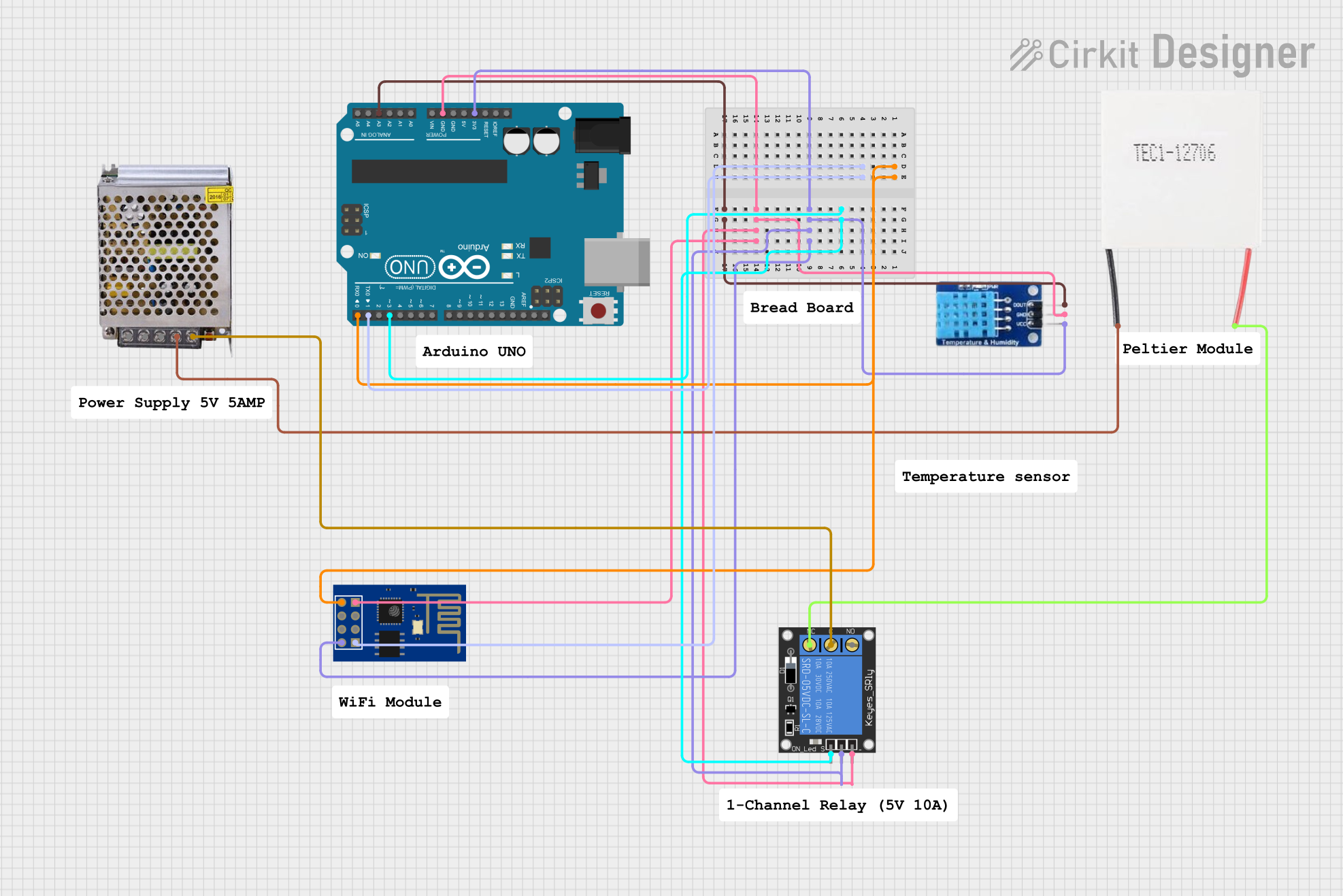Image resolution: width=1343 pixels, height=896 pixels.
Task: Select the 1-channel relay module
Action: 827,690
